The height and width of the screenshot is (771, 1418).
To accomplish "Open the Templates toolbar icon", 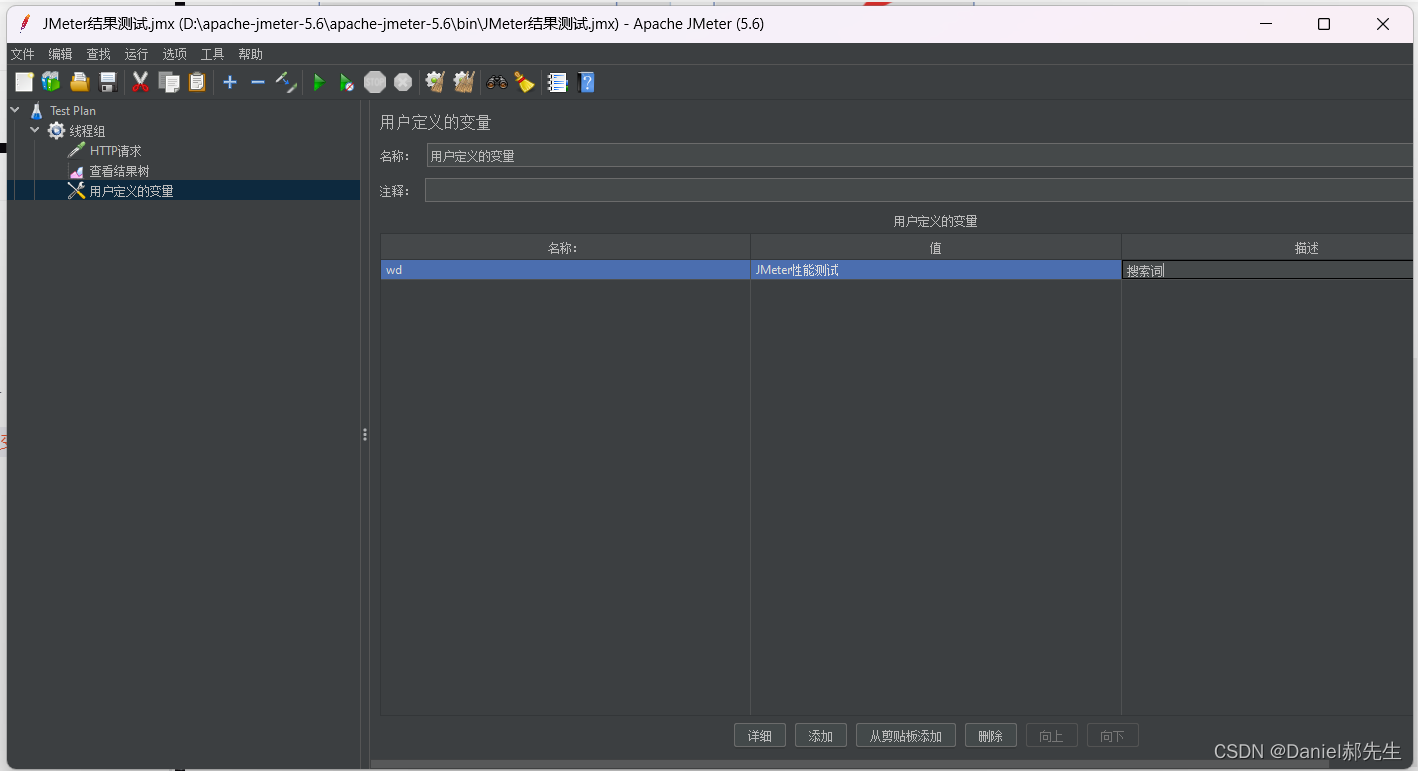I will coord(51,82).
